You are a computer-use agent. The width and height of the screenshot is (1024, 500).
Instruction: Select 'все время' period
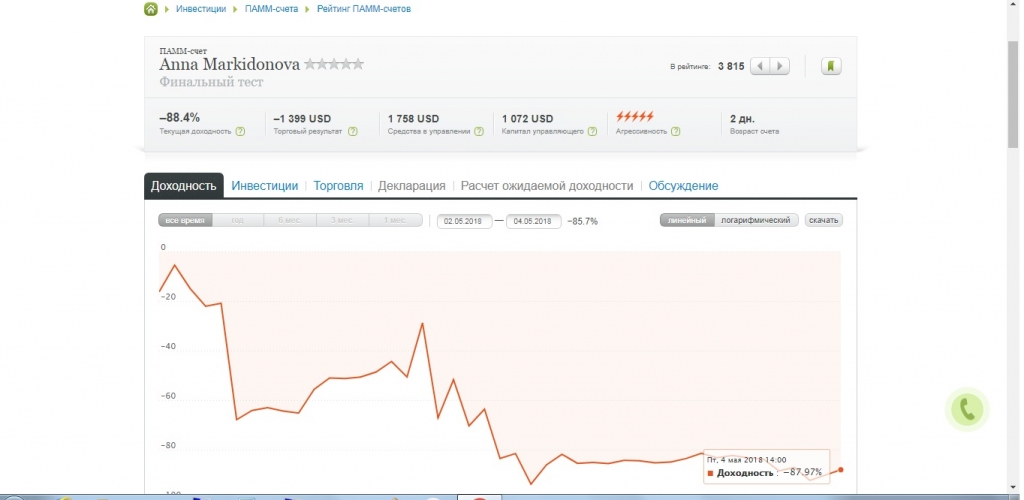click(185, 221)
